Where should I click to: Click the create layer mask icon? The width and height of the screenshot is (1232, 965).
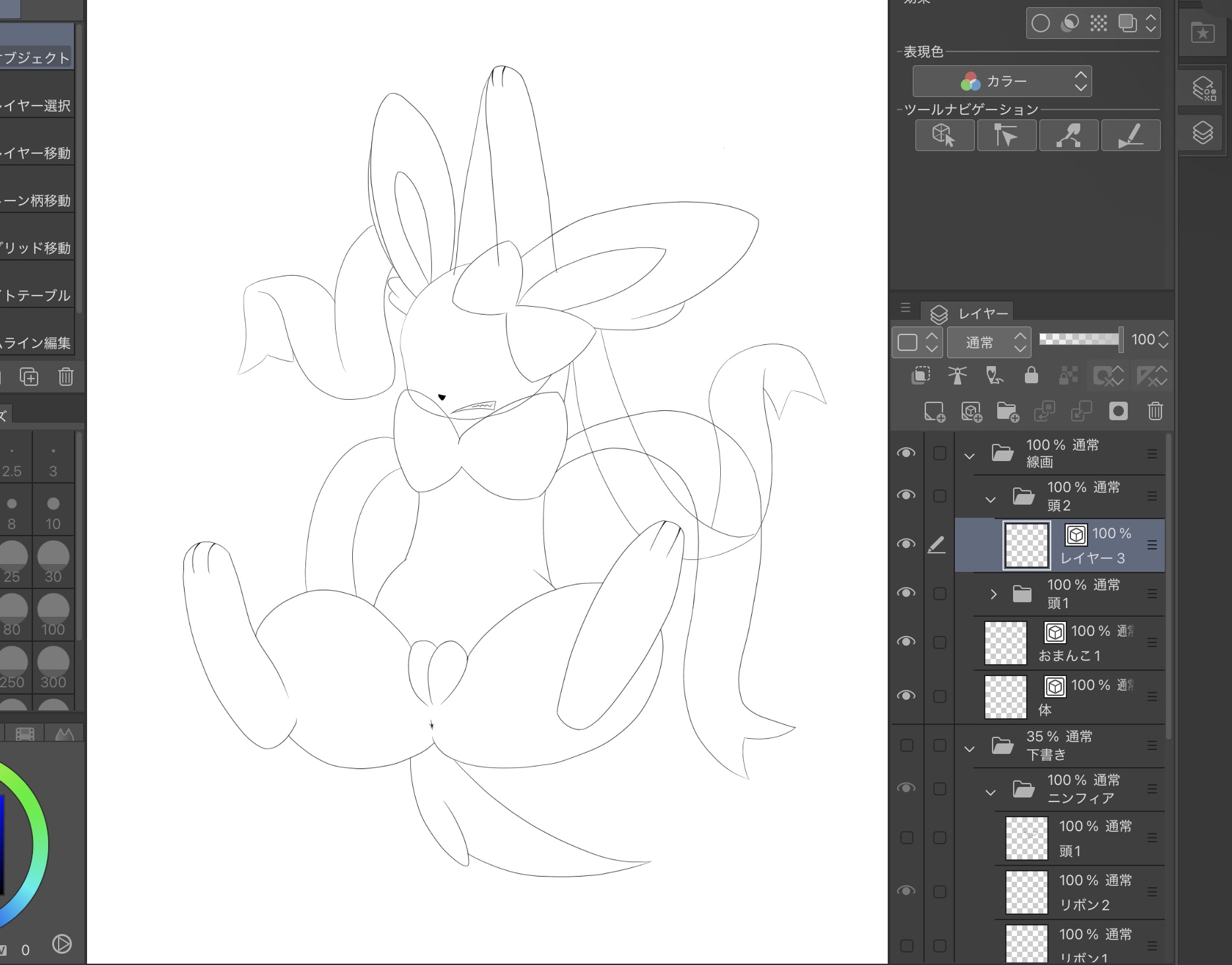[1118, 412]
